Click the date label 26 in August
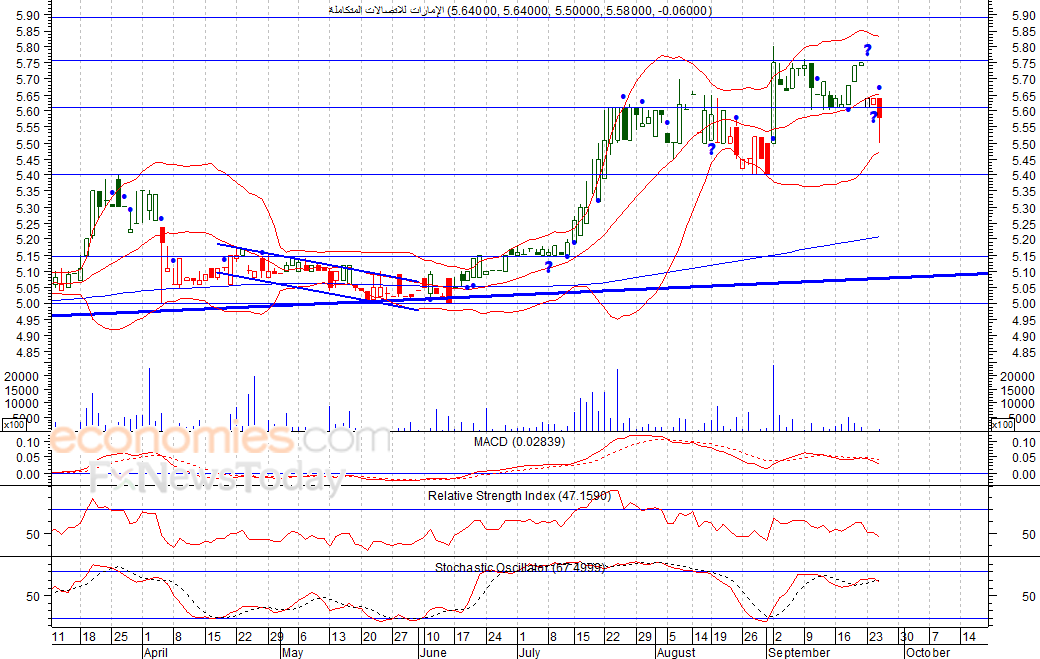 pos(750,636)
